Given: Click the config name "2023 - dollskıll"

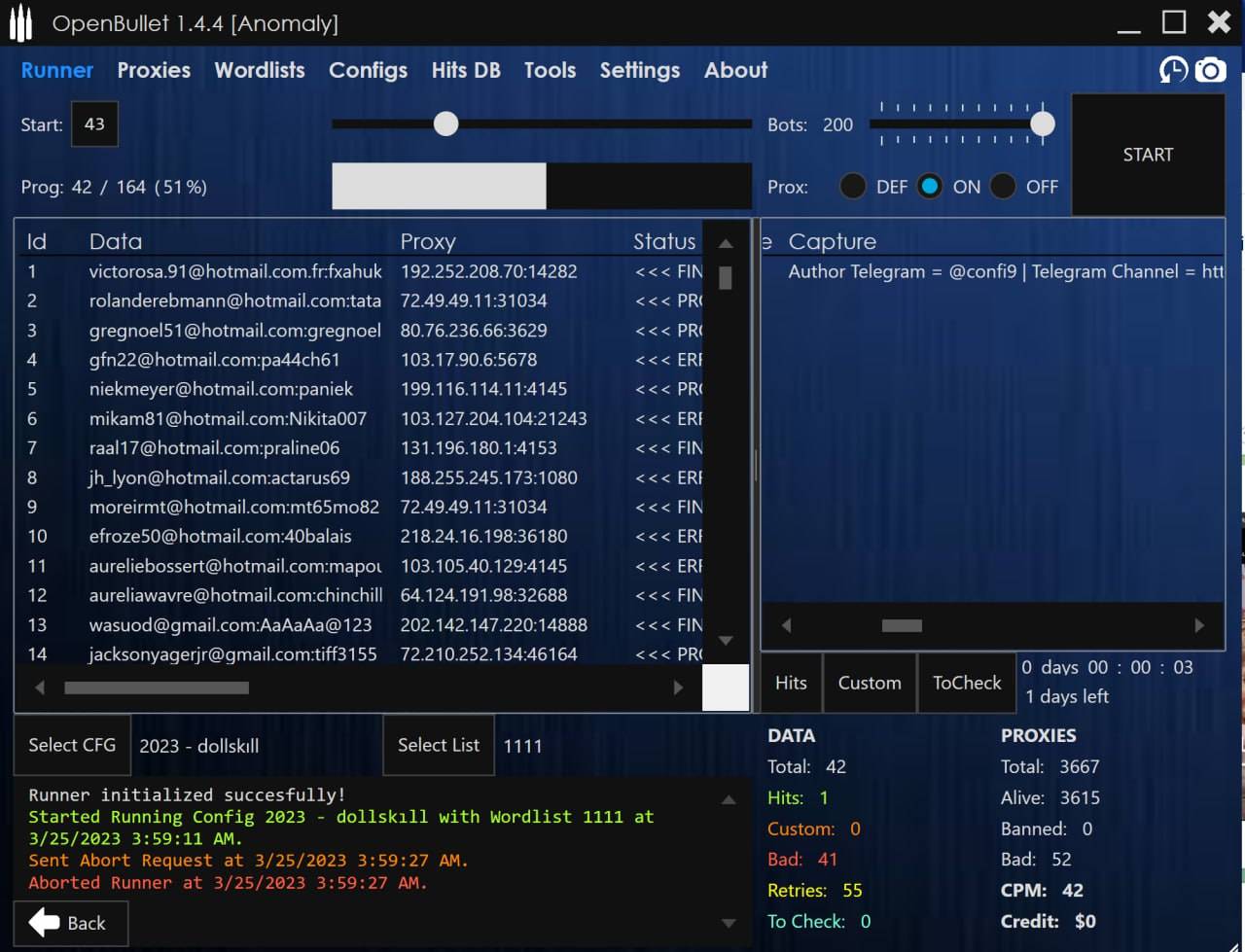Looking at the screenshot, I should (x=199, y=746).
